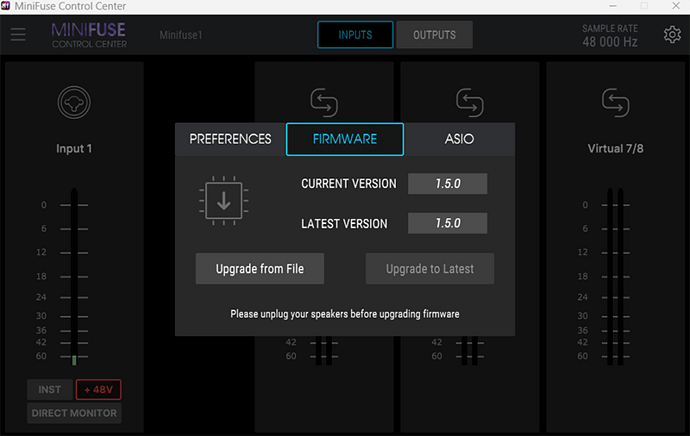Click Upgrade to Latest button
The image size is (690, 436).
click(x=430, y=268)
